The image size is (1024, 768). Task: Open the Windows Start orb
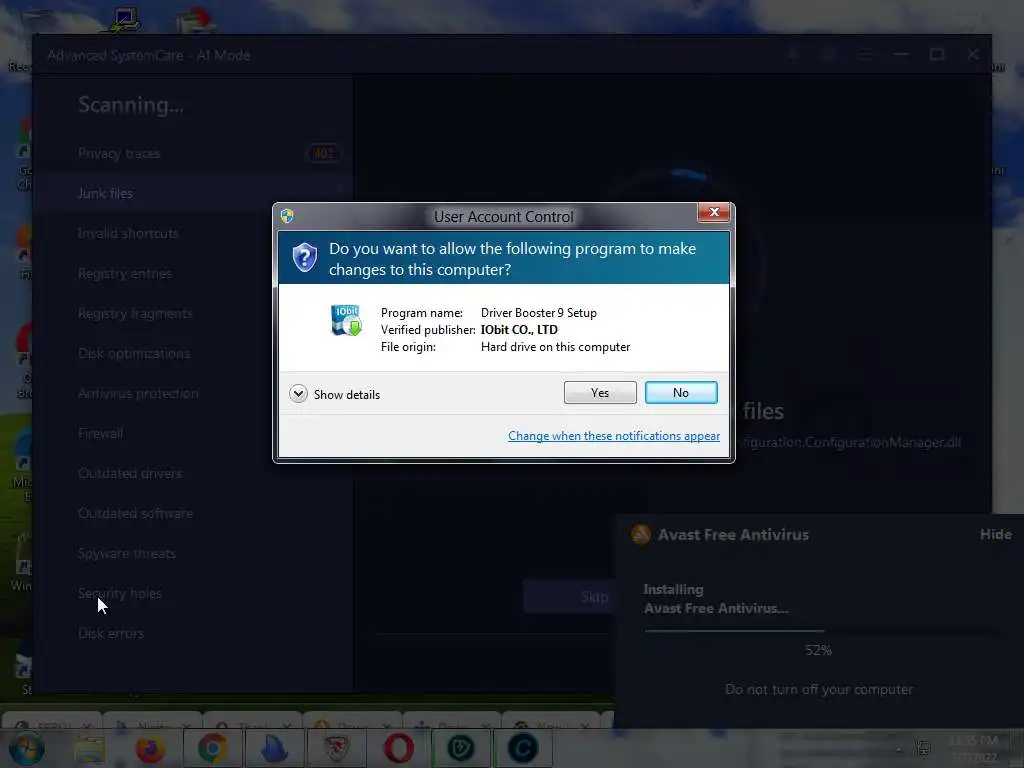pyautogui.click(x=27, y=748)
